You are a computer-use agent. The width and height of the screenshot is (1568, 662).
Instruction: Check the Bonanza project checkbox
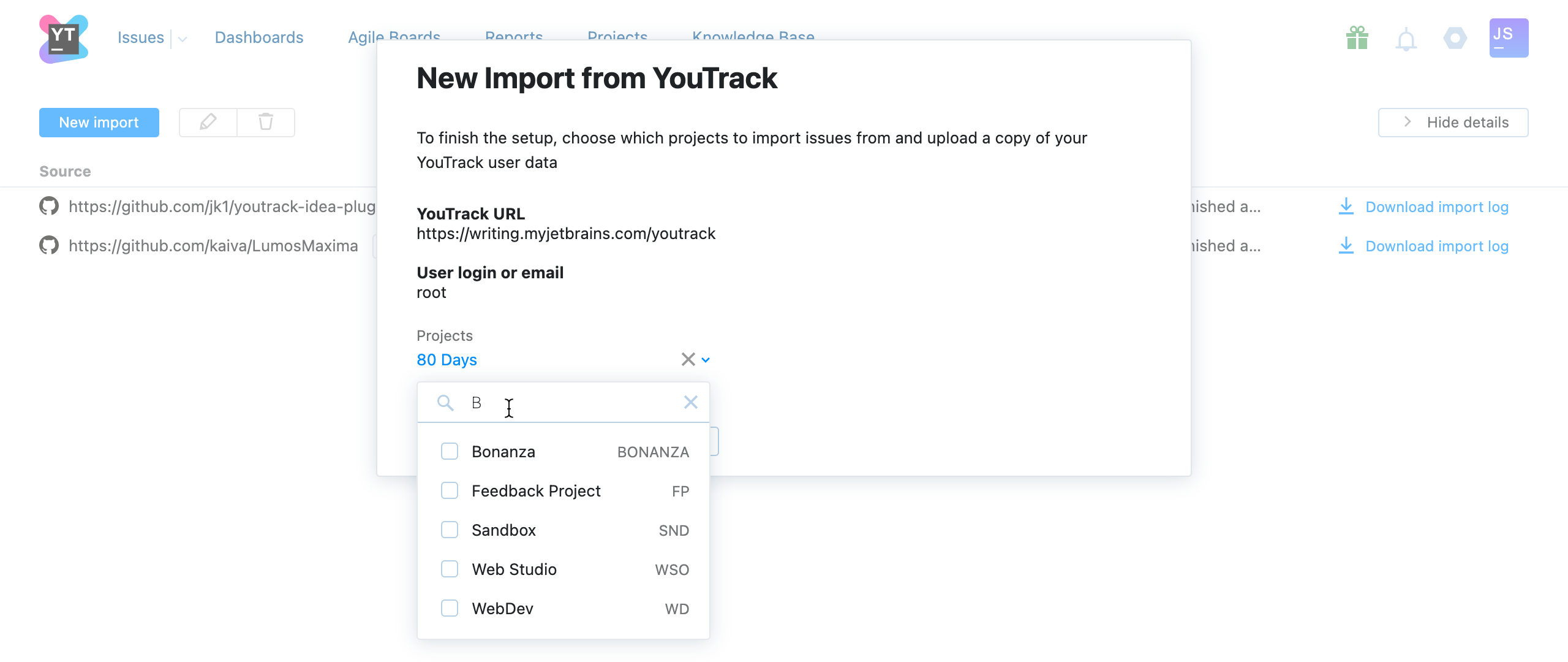(450, 452)
